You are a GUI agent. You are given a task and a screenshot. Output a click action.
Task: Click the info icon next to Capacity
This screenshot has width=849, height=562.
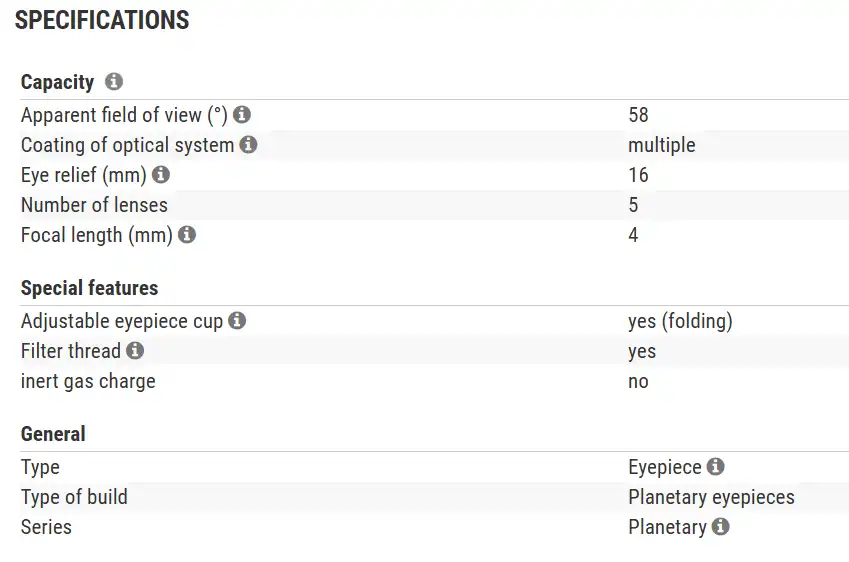pyautogui.click(x=114, y=82)
